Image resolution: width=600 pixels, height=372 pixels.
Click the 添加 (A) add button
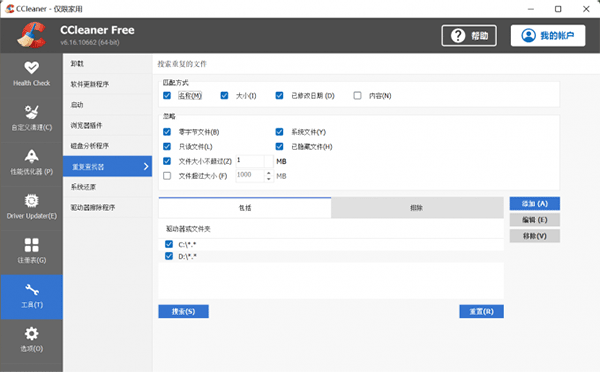535,204
